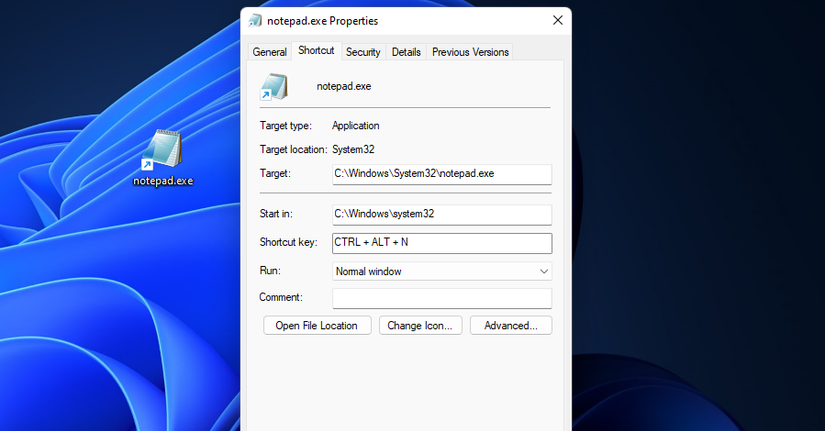
Task: Click the notepad.exe Properties title text
Action: 323,21
